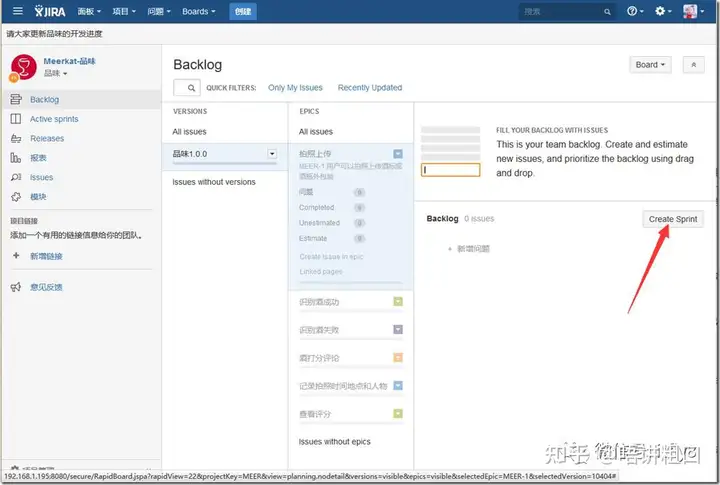This screenshot has width=720, height=485.
Task: Open the Issues sidebar link
Action: coord(41,177)
